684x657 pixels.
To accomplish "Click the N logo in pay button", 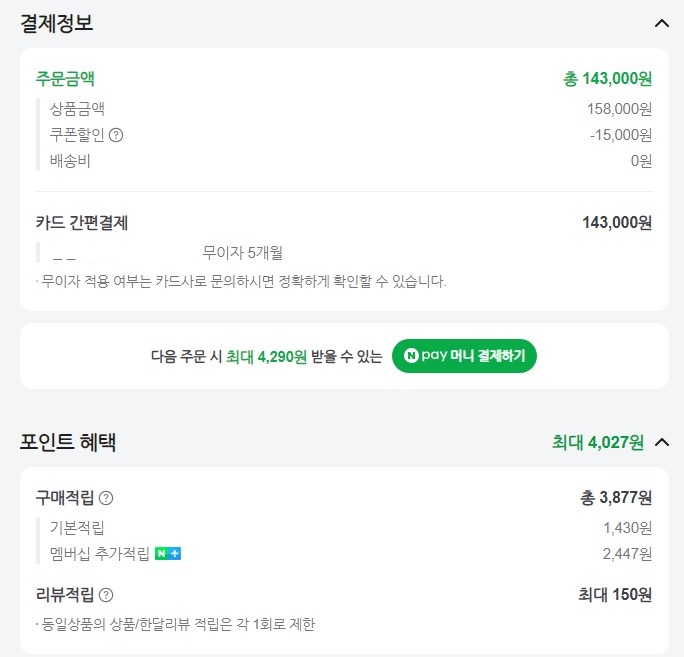I will click(411, 356).
